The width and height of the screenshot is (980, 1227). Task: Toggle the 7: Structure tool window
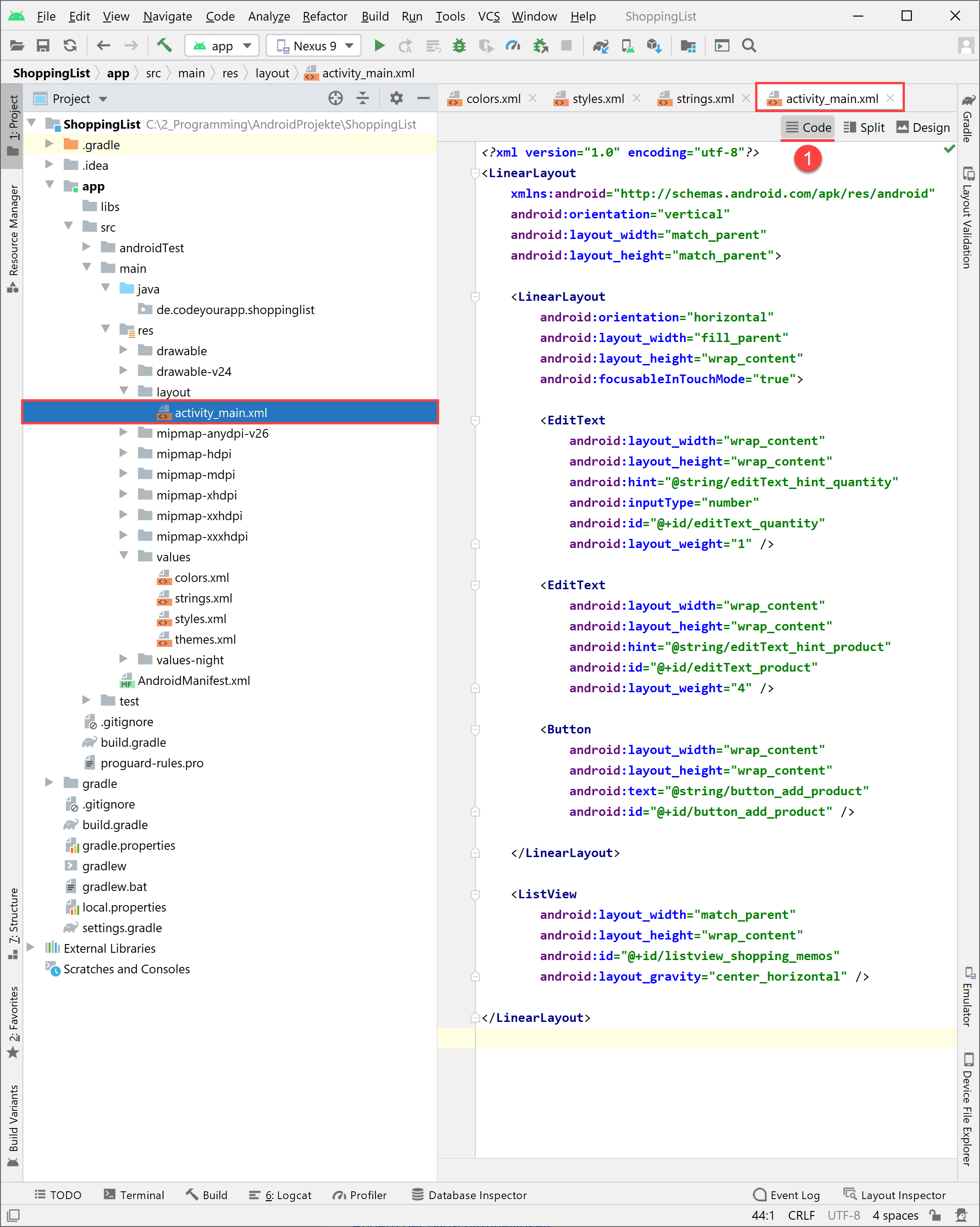13,924
